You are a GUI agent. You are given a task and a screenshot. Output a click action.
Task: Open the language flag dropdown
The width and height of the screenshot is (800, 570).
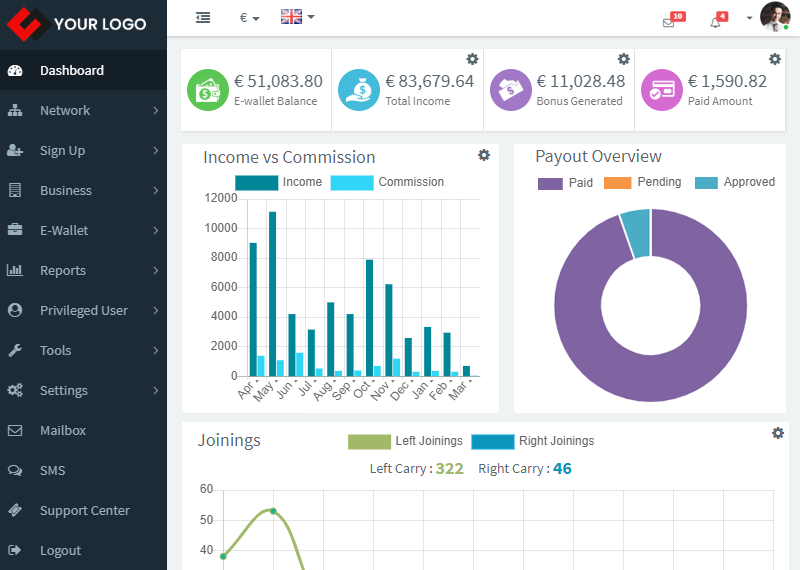click(297, 17)
